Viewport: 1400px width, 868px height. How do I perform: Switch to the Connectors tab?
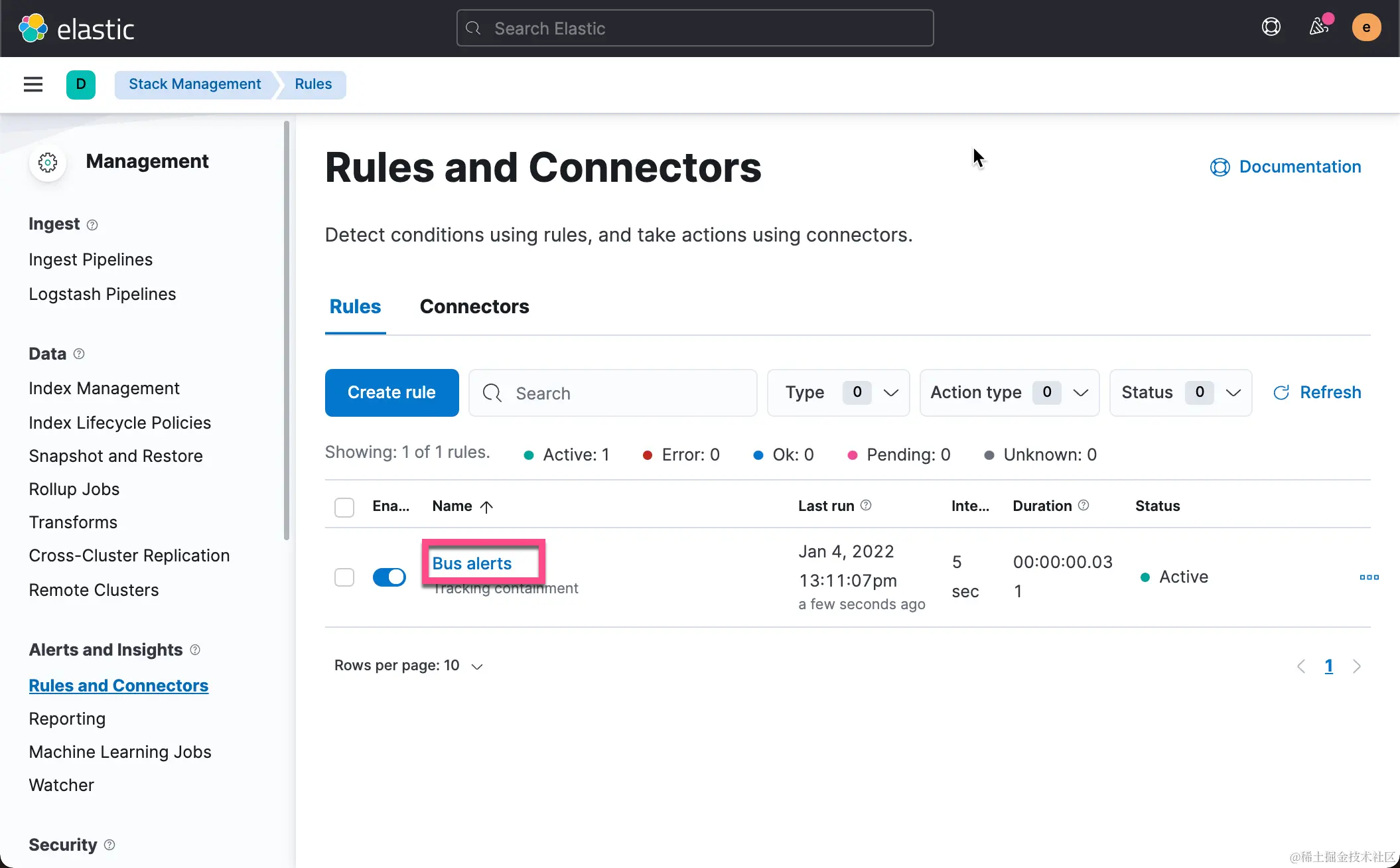(x=474, y=307)
